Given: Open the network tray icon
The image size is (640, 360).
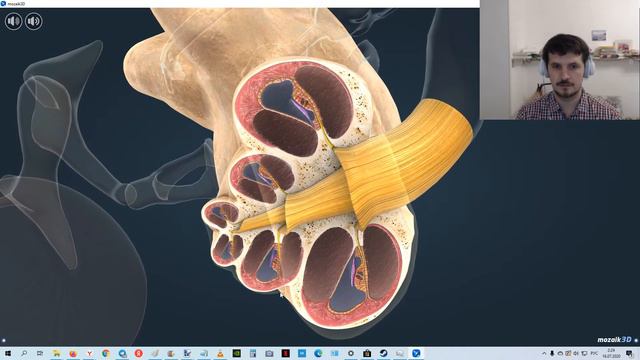Looking at the screenshot, I should (x=584, y=353).
